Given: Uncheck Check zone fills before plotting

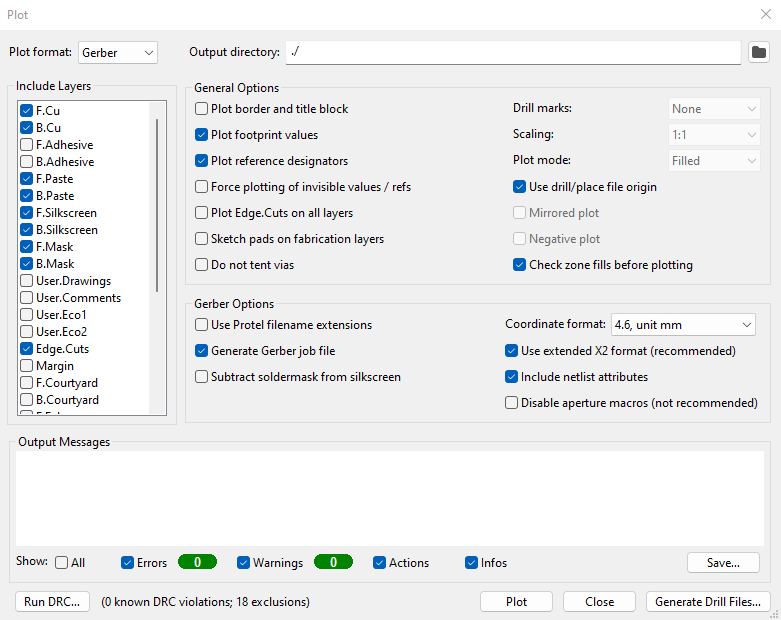Looking at the screenshot, I should (520, 264).
